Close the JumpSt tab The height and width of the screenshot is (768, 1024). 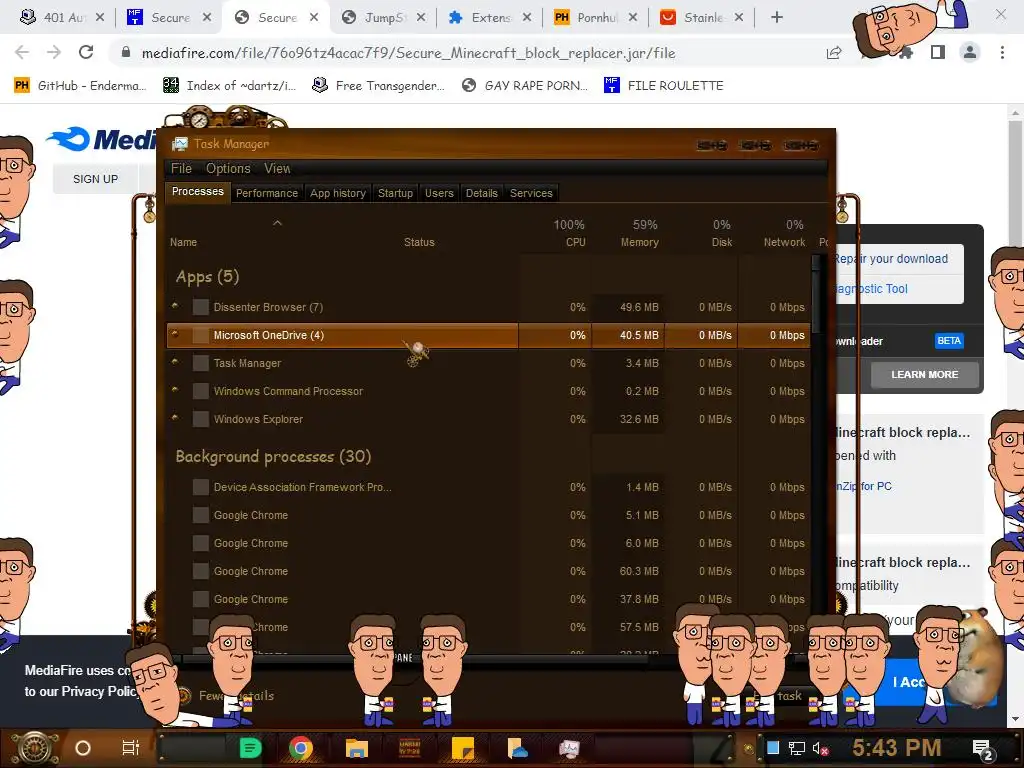(421, 18)
